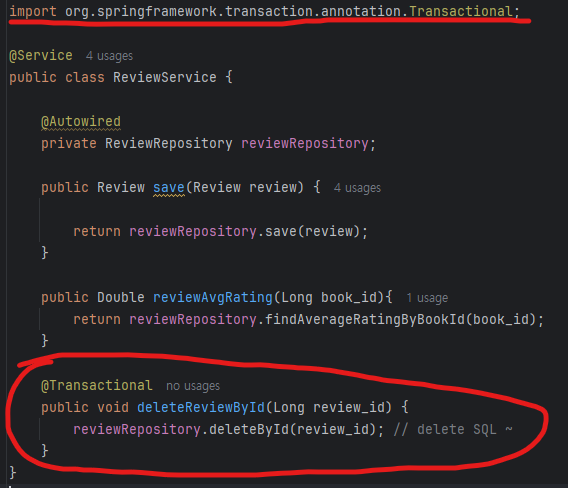
Task: Click the @Transactional annotation above deleteReviewById
Action: [x=97, y=386]
